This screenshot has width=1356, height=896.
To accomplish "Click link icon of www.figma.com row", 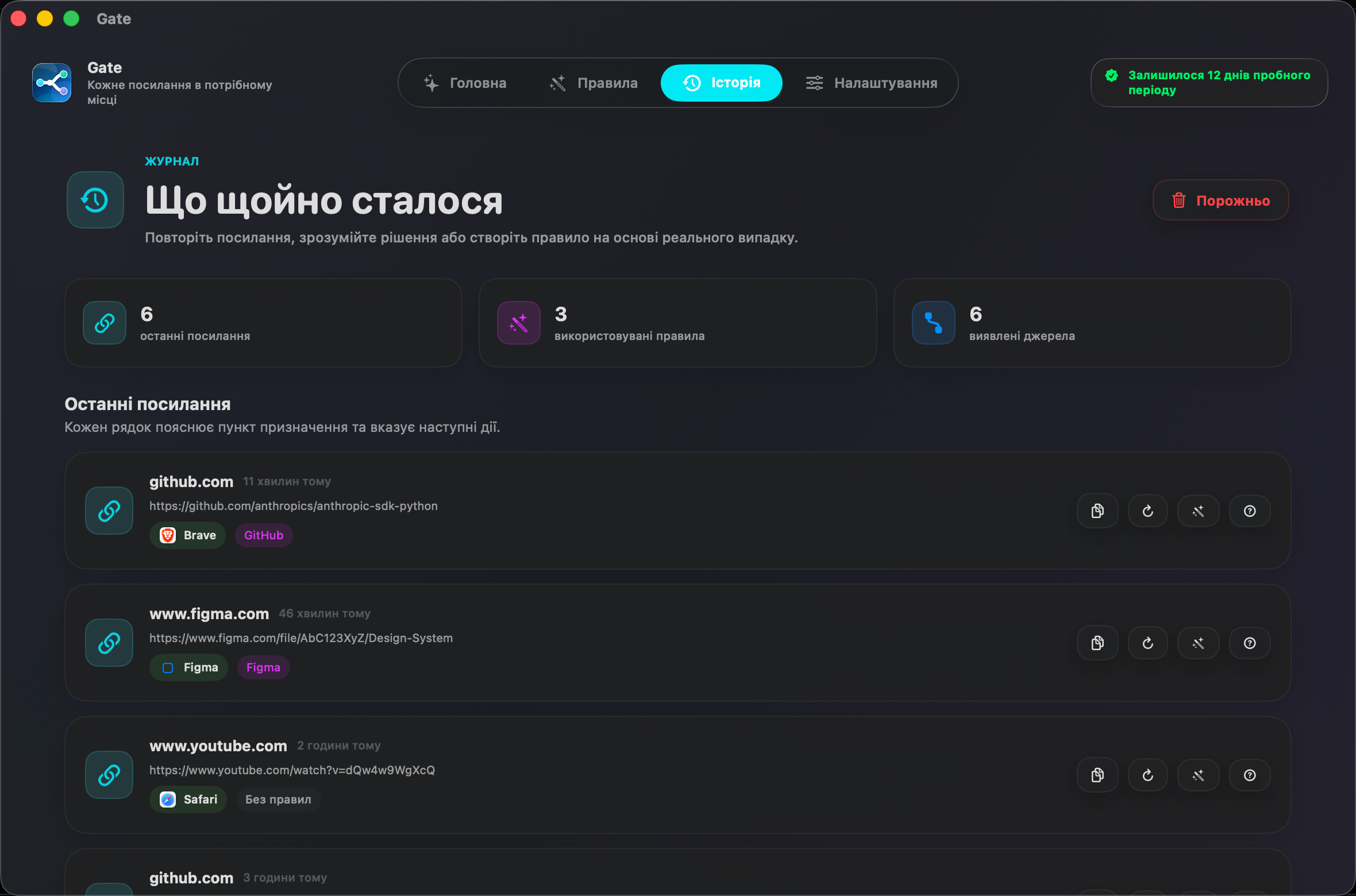I will point(109,643).
